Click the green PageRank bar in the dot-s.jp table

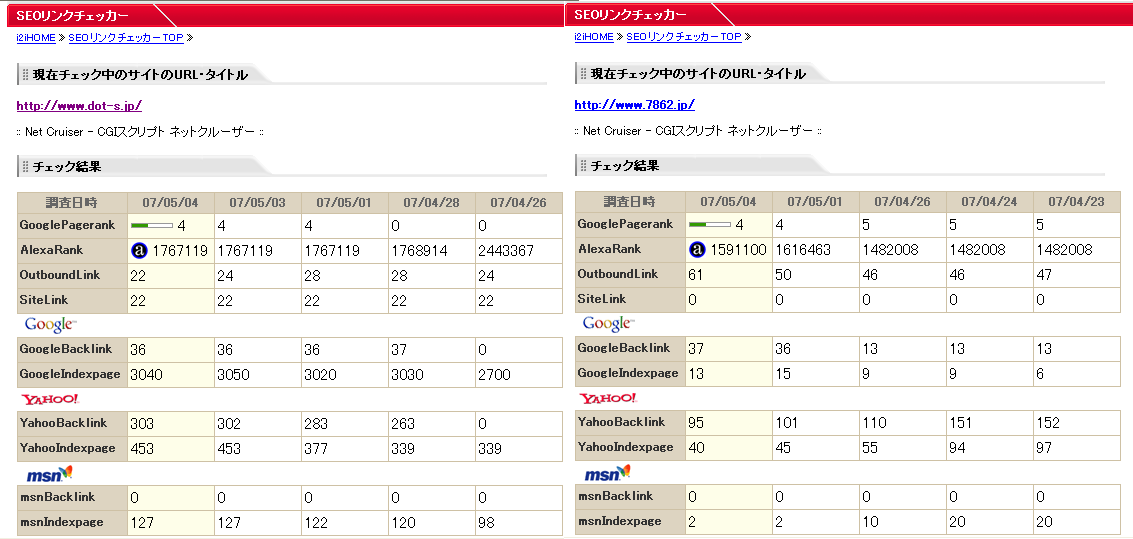click(x=152, y=226)
